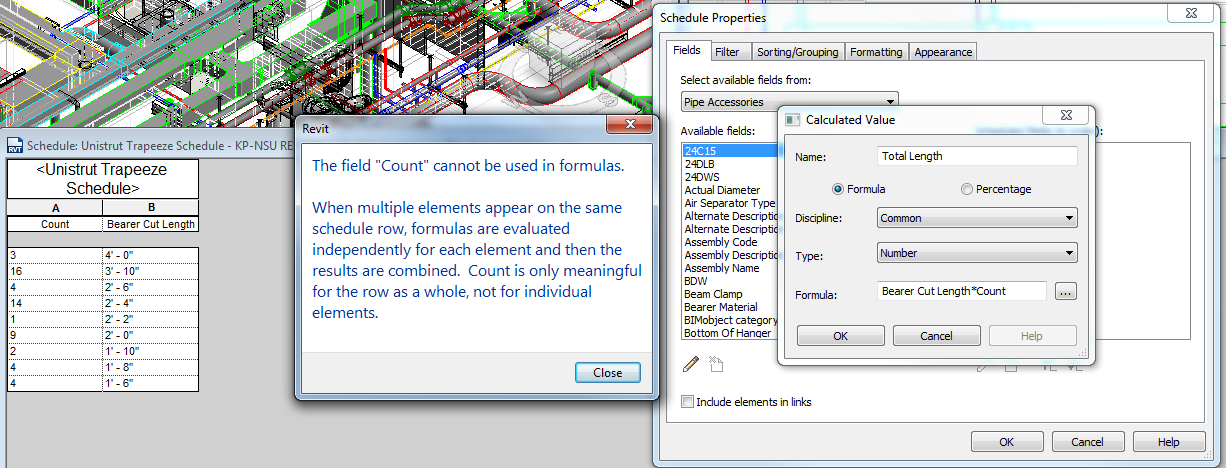Click the count cell with value 14
Image resolution: width=1226 pixels, height=468 pixels.
pyautogui.click(x=55, y=303)
